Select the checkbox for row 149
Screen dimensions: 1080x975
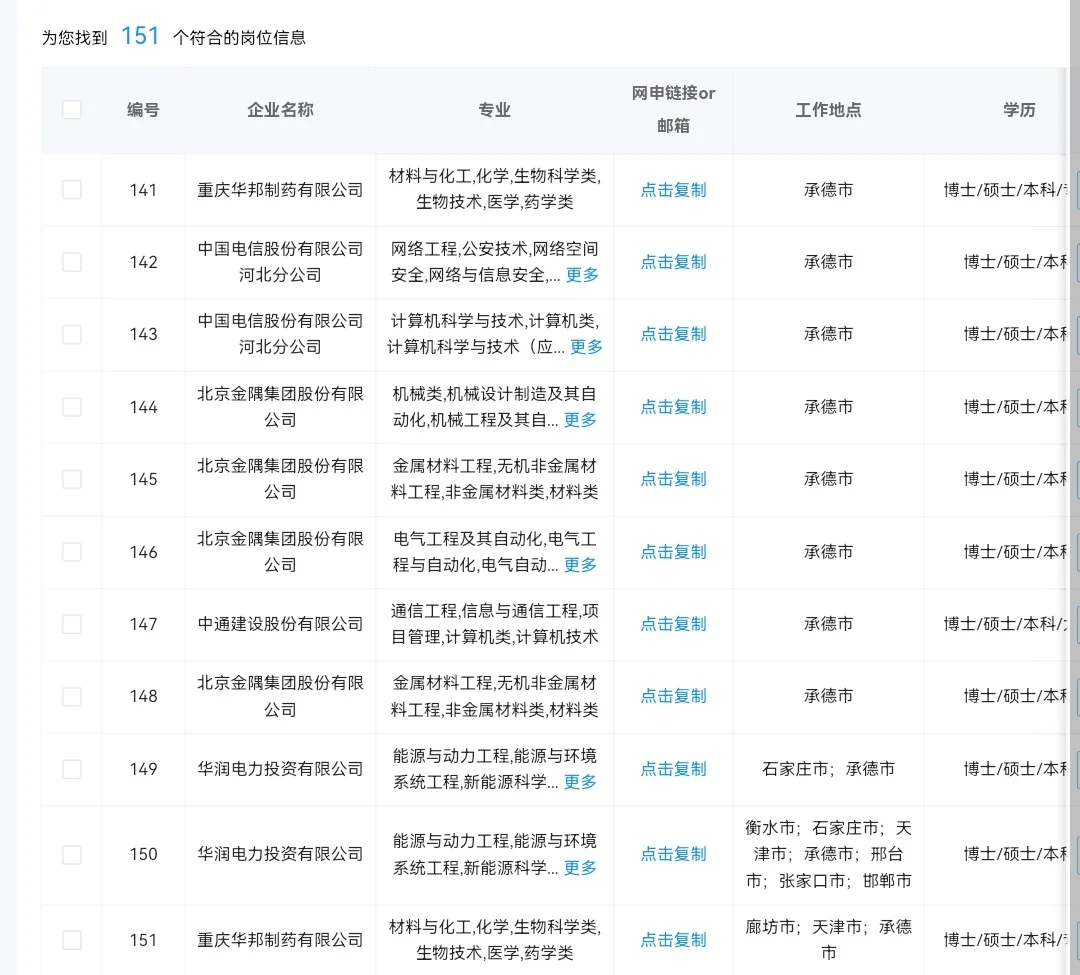pyautogui.click(x=72, y=768)
